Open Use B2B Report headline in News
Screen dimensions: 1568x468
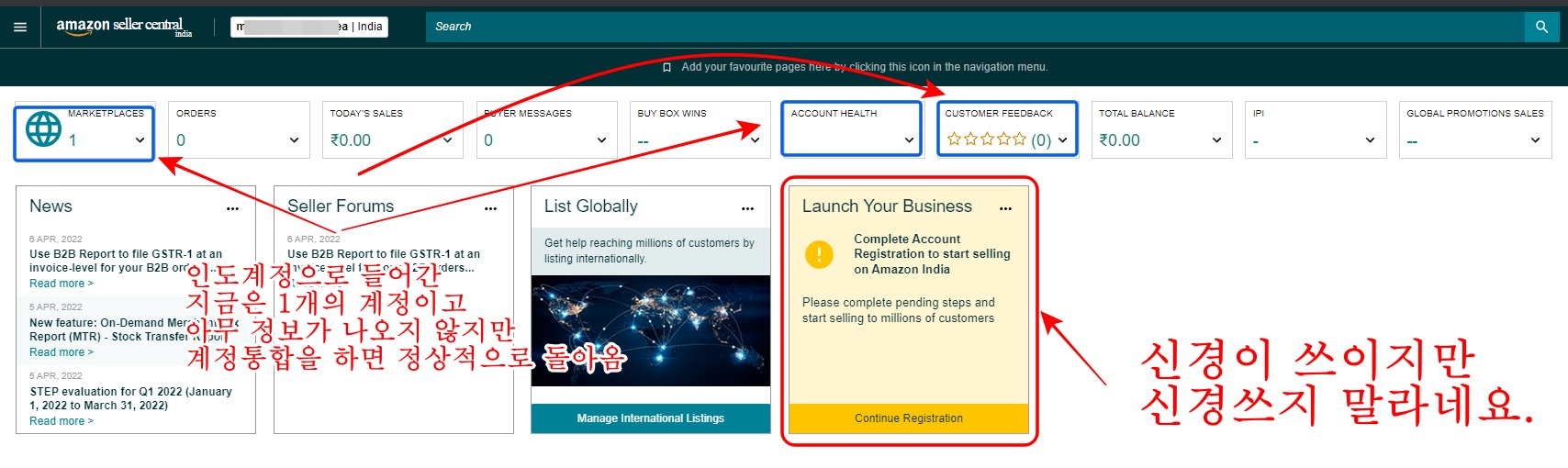click(126, 261)
